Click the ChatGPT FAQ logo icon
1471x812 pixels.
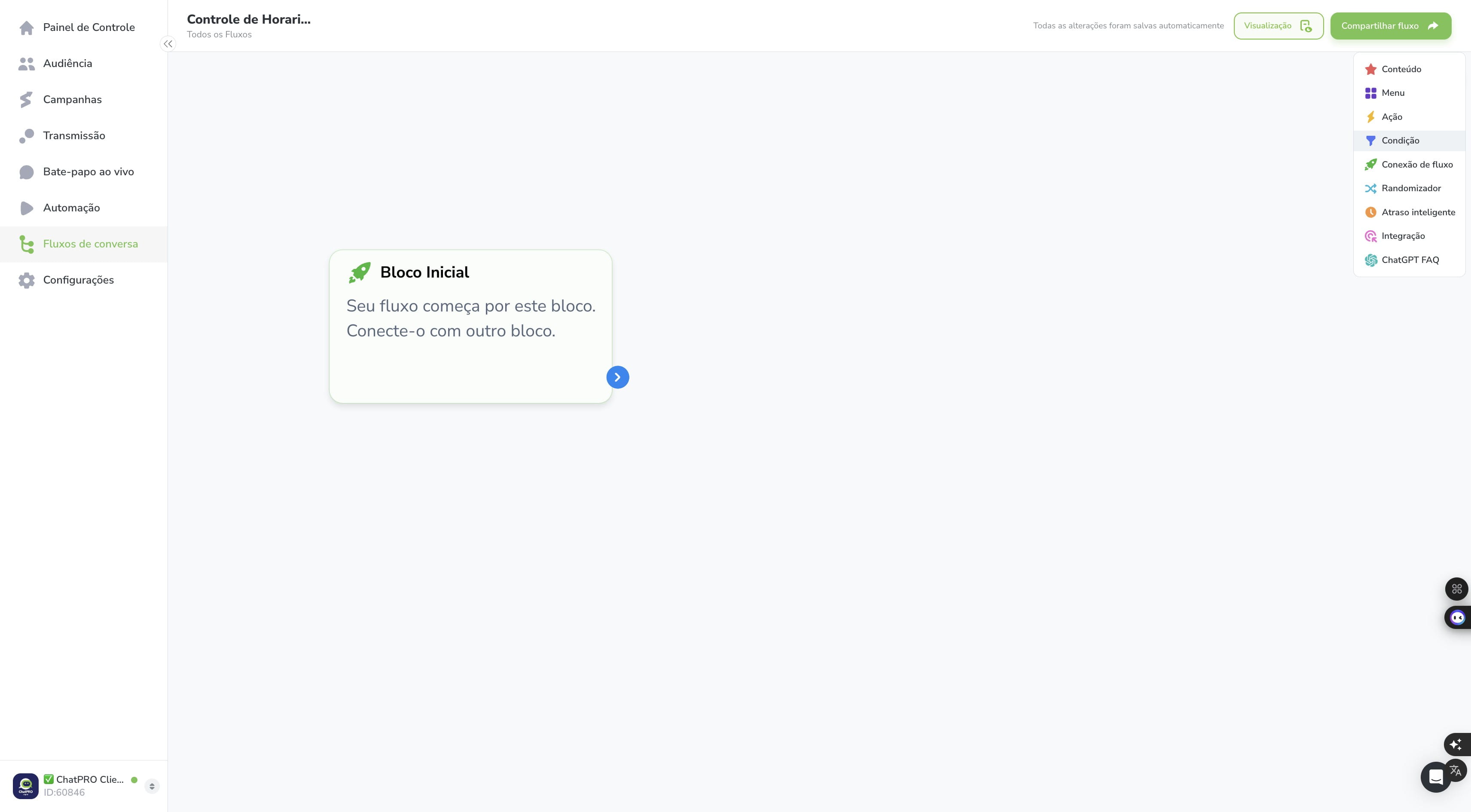(1370, 260)
